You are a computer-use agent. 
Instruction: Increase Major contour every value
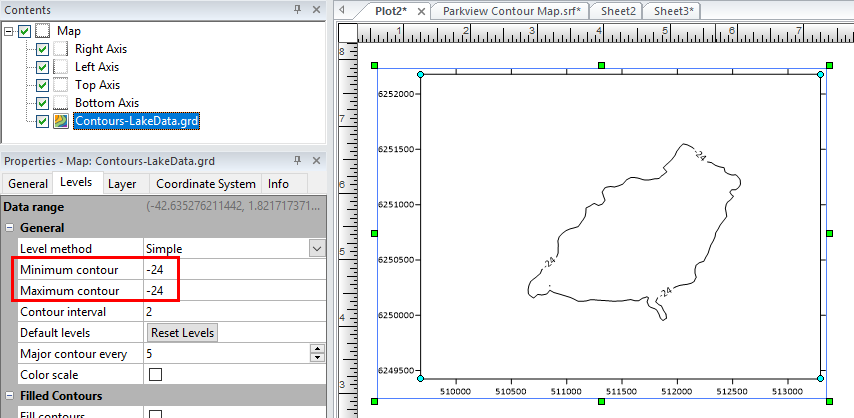click(x=318, y=349)
